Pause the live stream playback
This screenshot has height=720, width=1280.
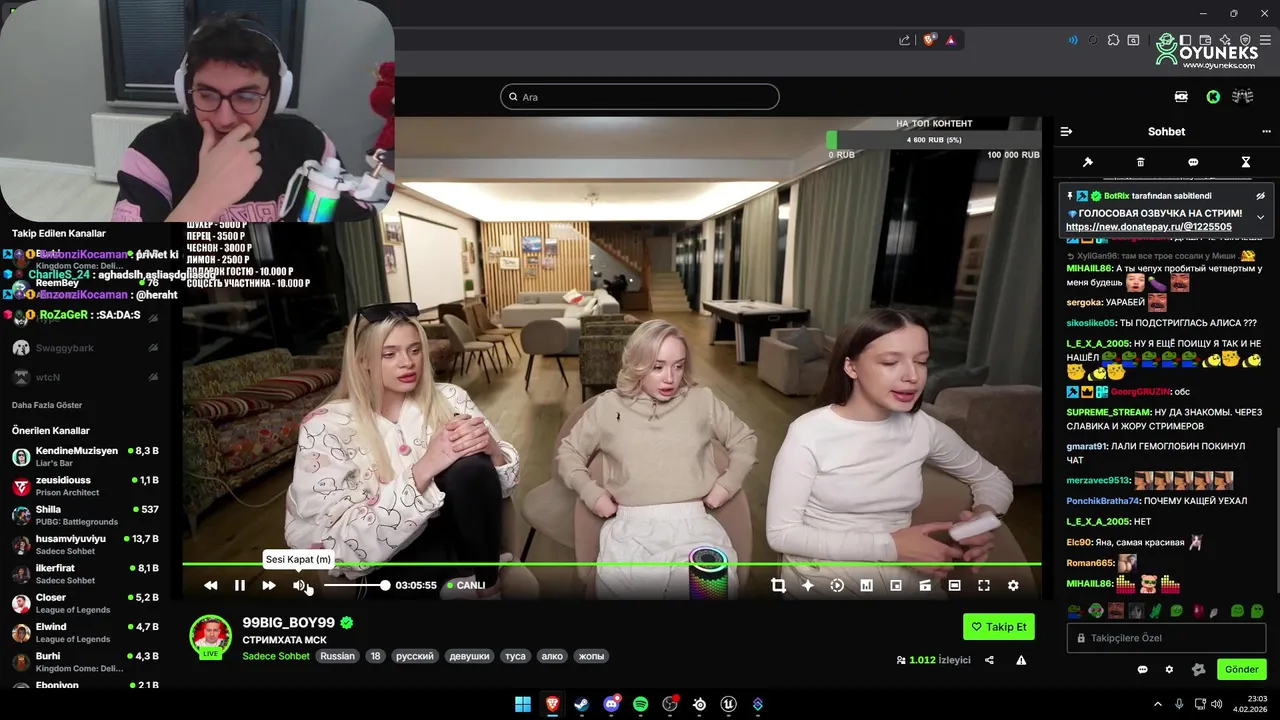[x=240, y=585]
